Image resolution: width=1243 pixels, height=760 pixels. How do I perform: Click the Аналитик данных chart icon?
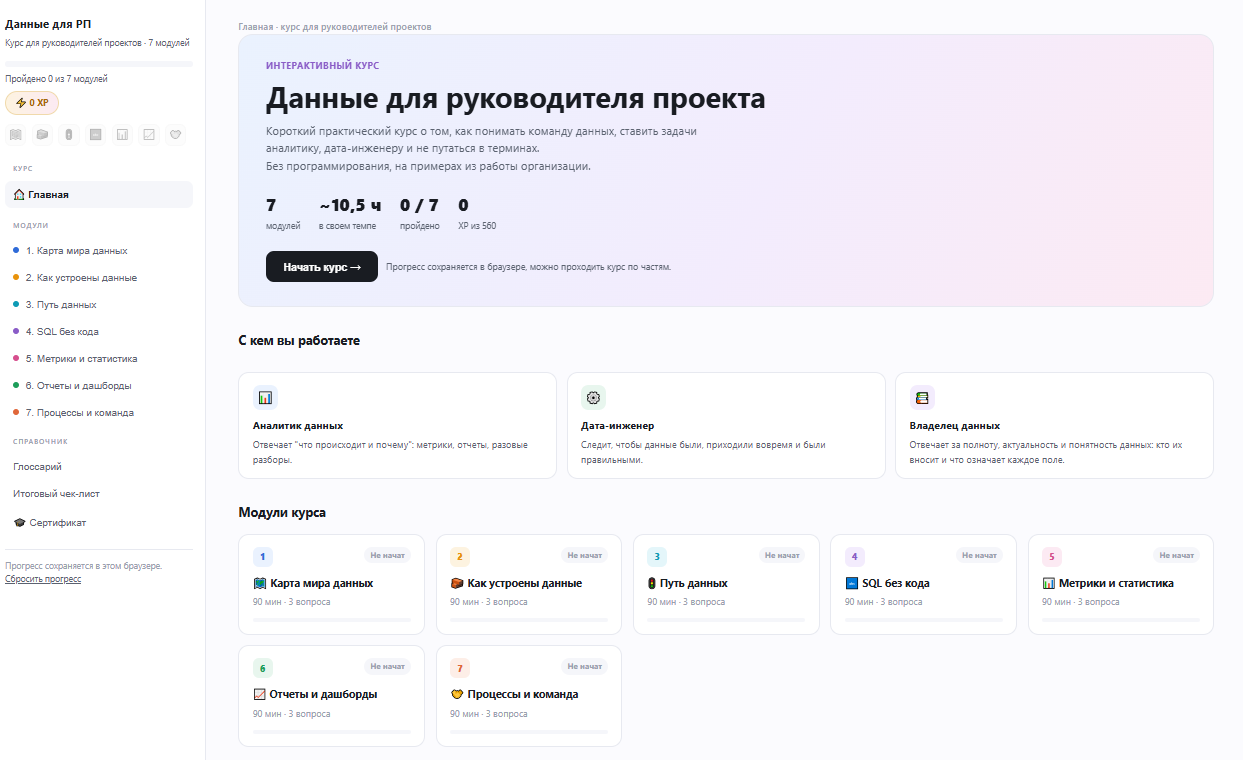265,398
